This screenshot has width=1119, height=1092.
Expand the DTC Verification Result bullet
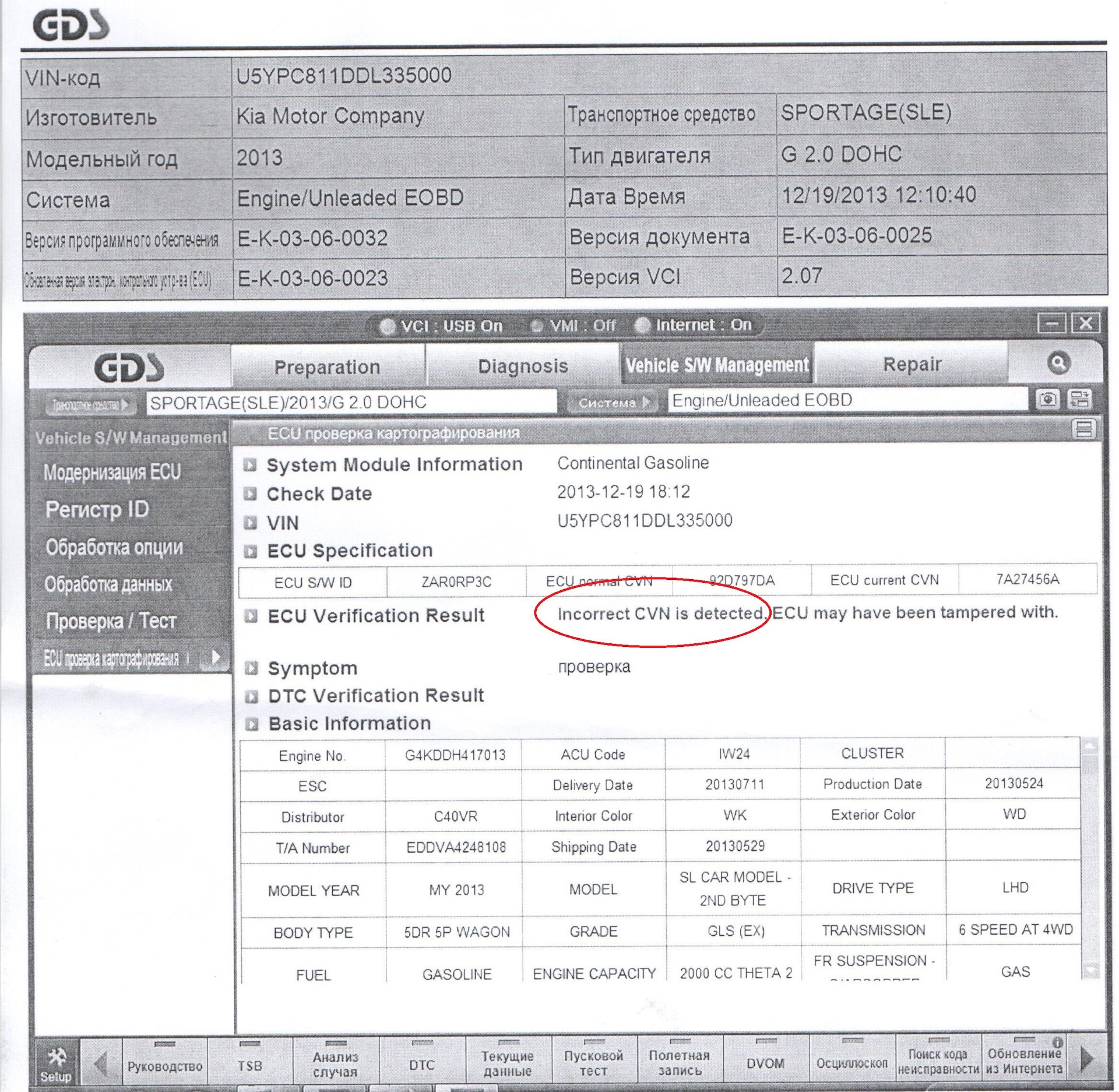(x=252, y=696)
